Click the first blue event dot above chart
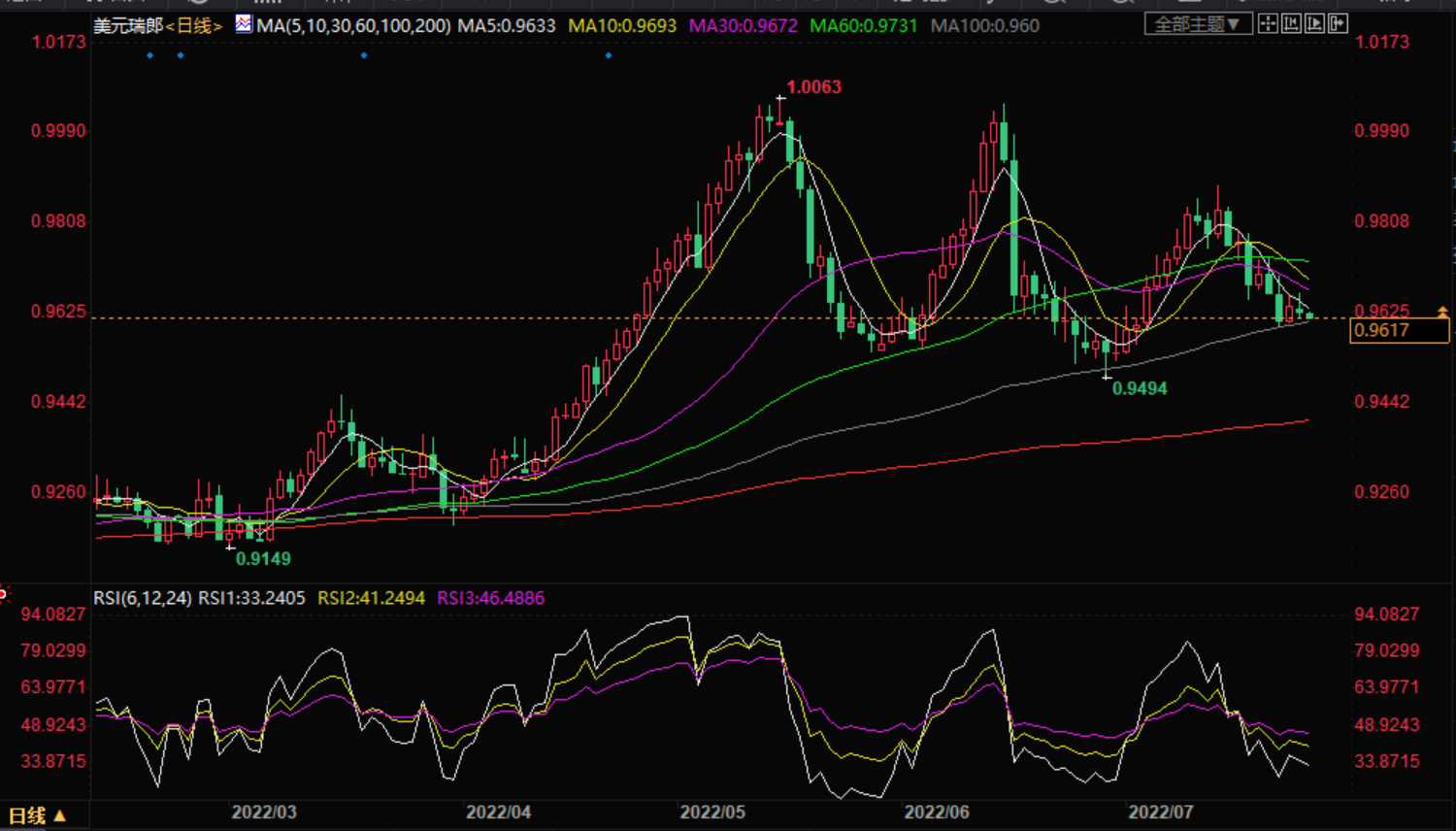The image size is (1456, 831). click(x=149, y=55)
